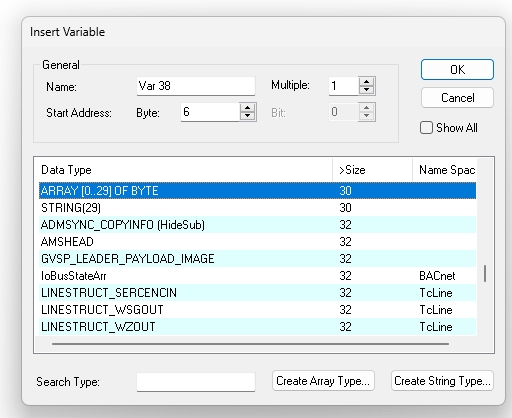Focus the Search Type field
The width and height of the screenshot is (512, 418).
tap(196, 382)
